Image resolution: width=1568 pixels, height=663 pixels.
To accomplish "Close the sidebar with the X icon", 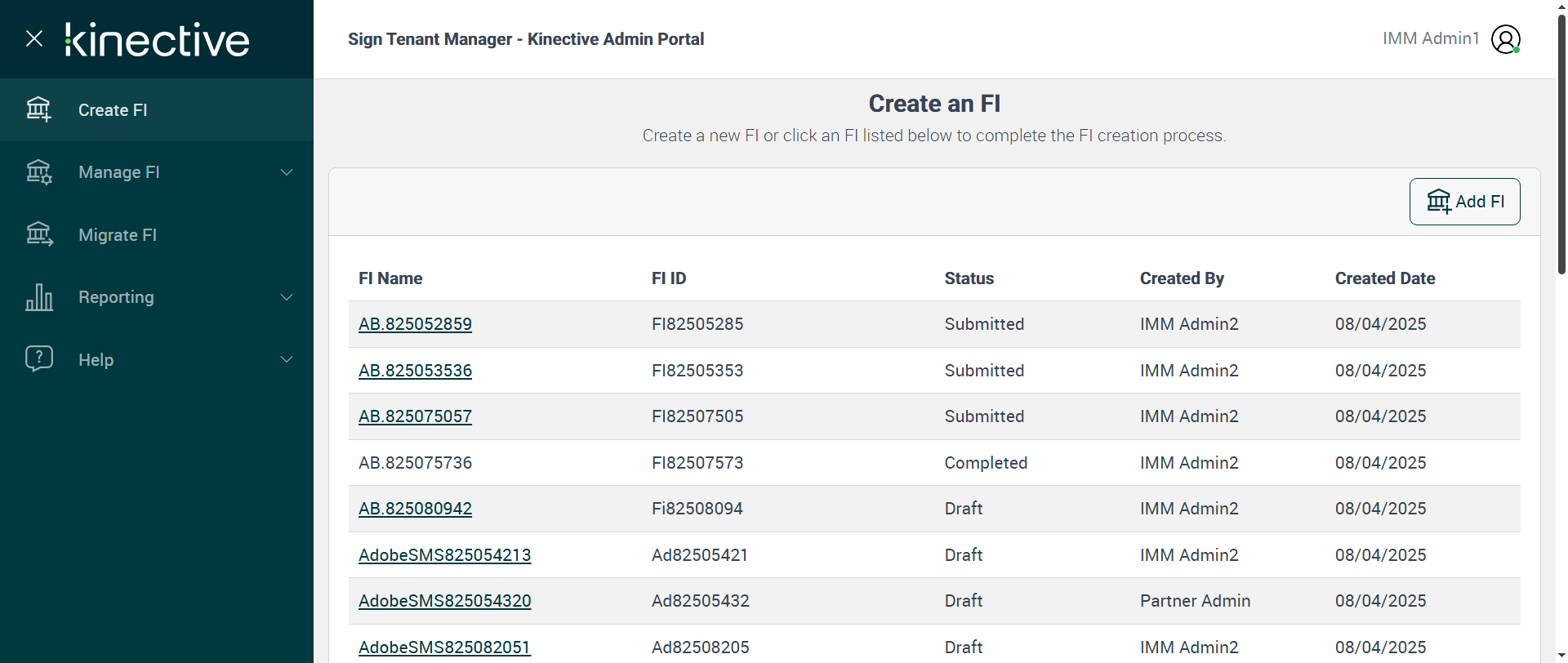I will 34,38.
